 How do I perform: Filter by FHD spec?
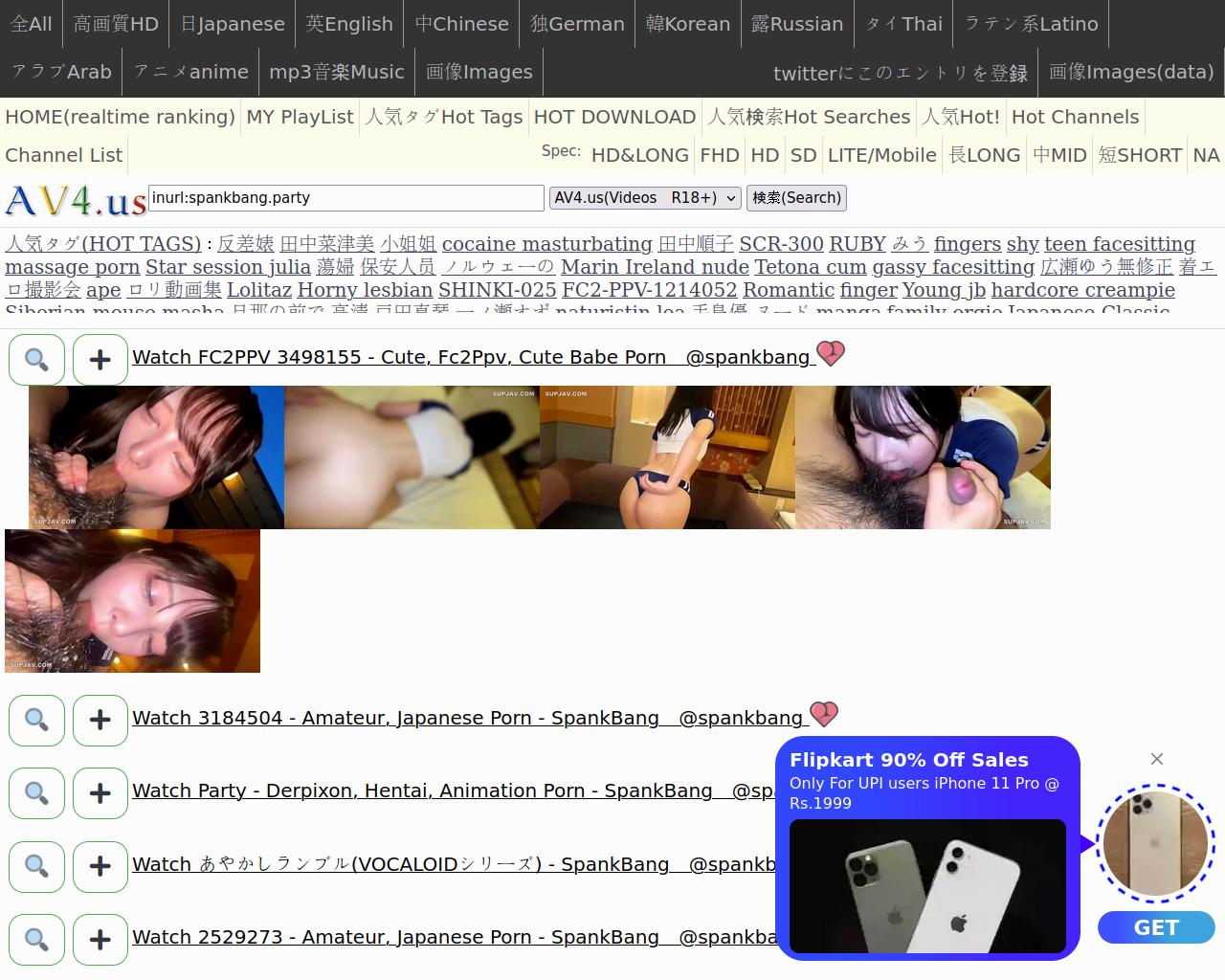pyautogui.click(x=720, y=155)
